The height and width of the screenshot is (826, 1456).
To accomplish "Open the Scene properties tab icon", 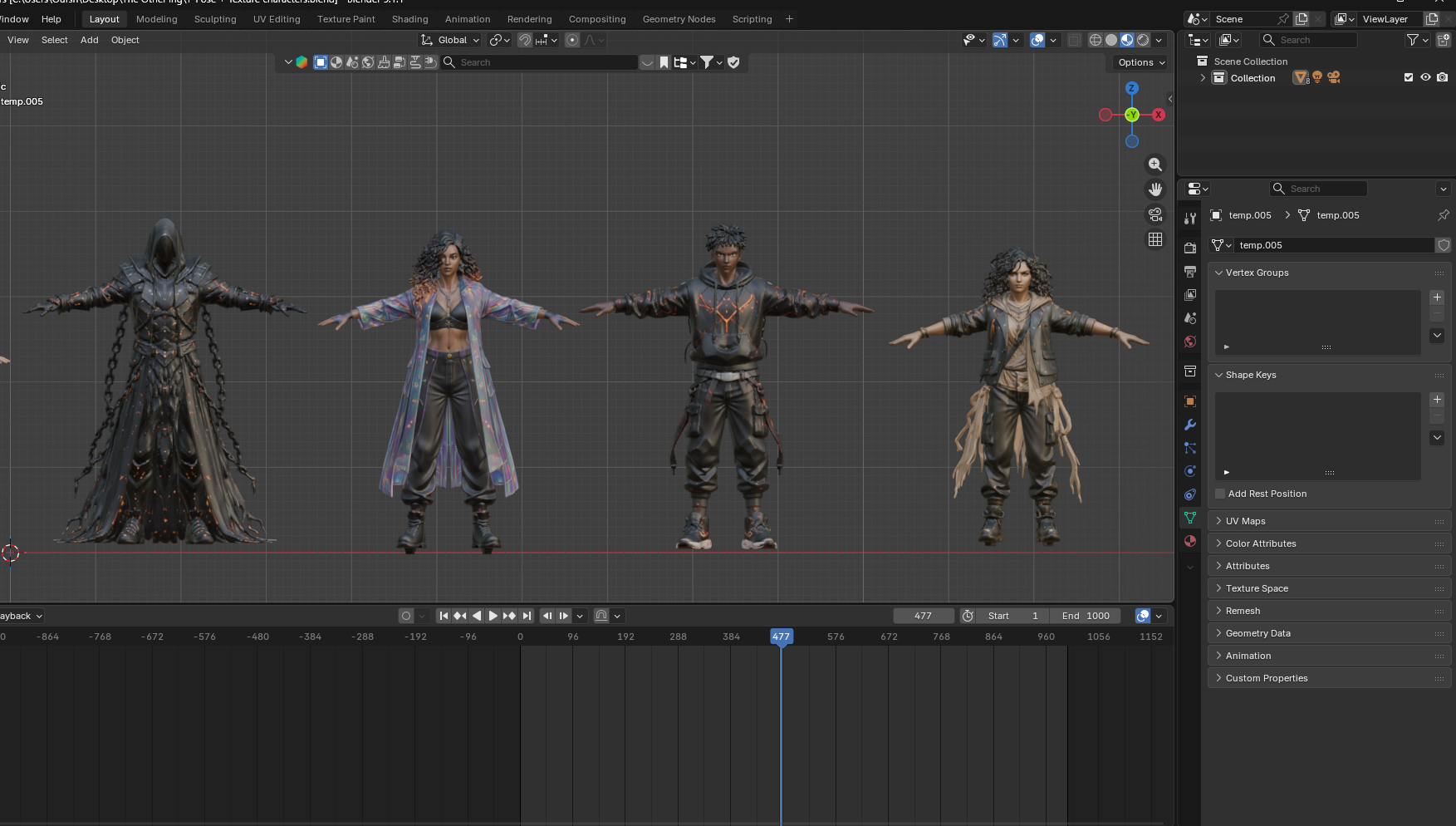I will click(1190, 318).
